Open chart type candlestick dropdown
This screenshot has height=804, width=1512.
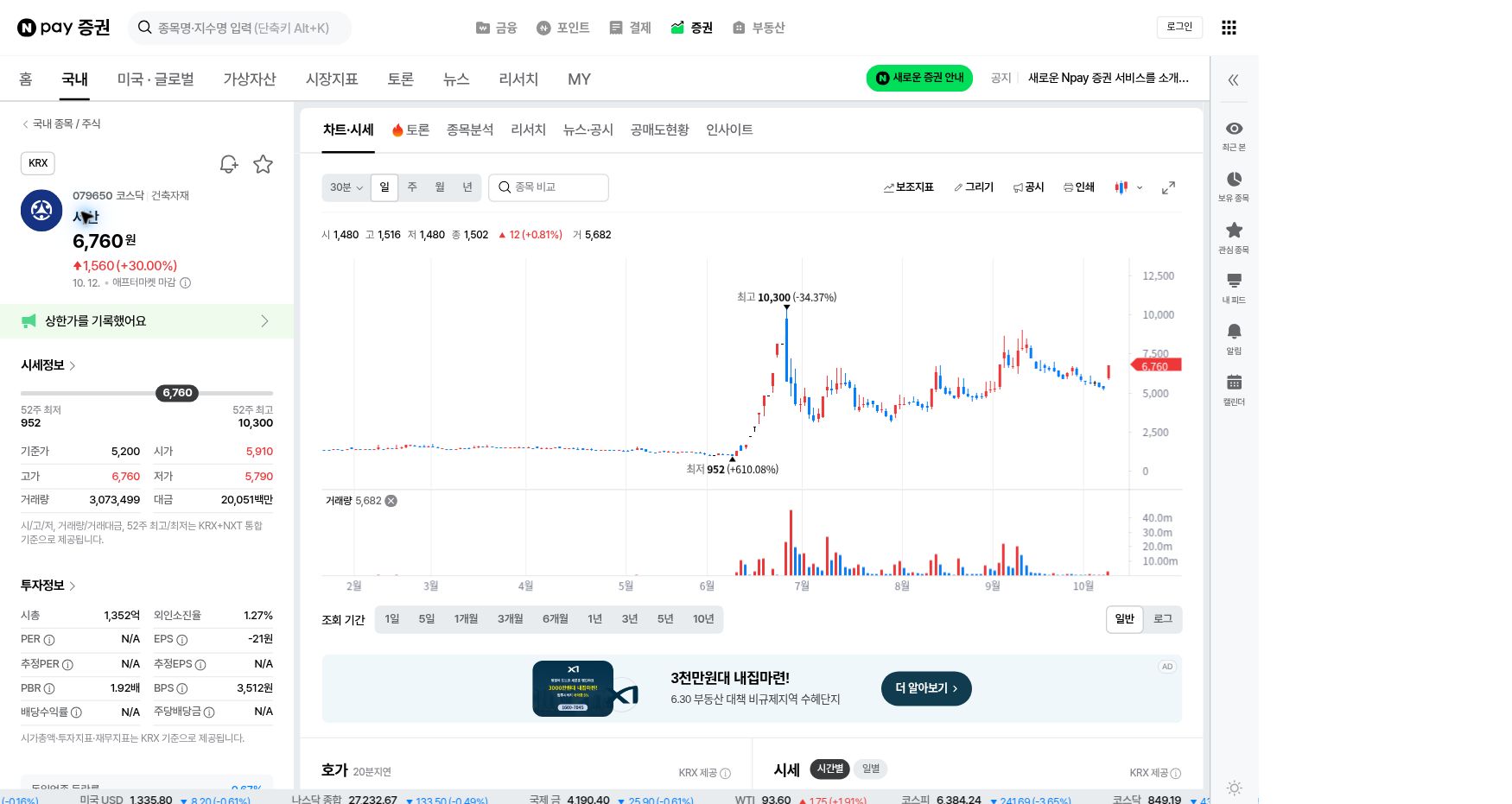[x=1128, y=187]
